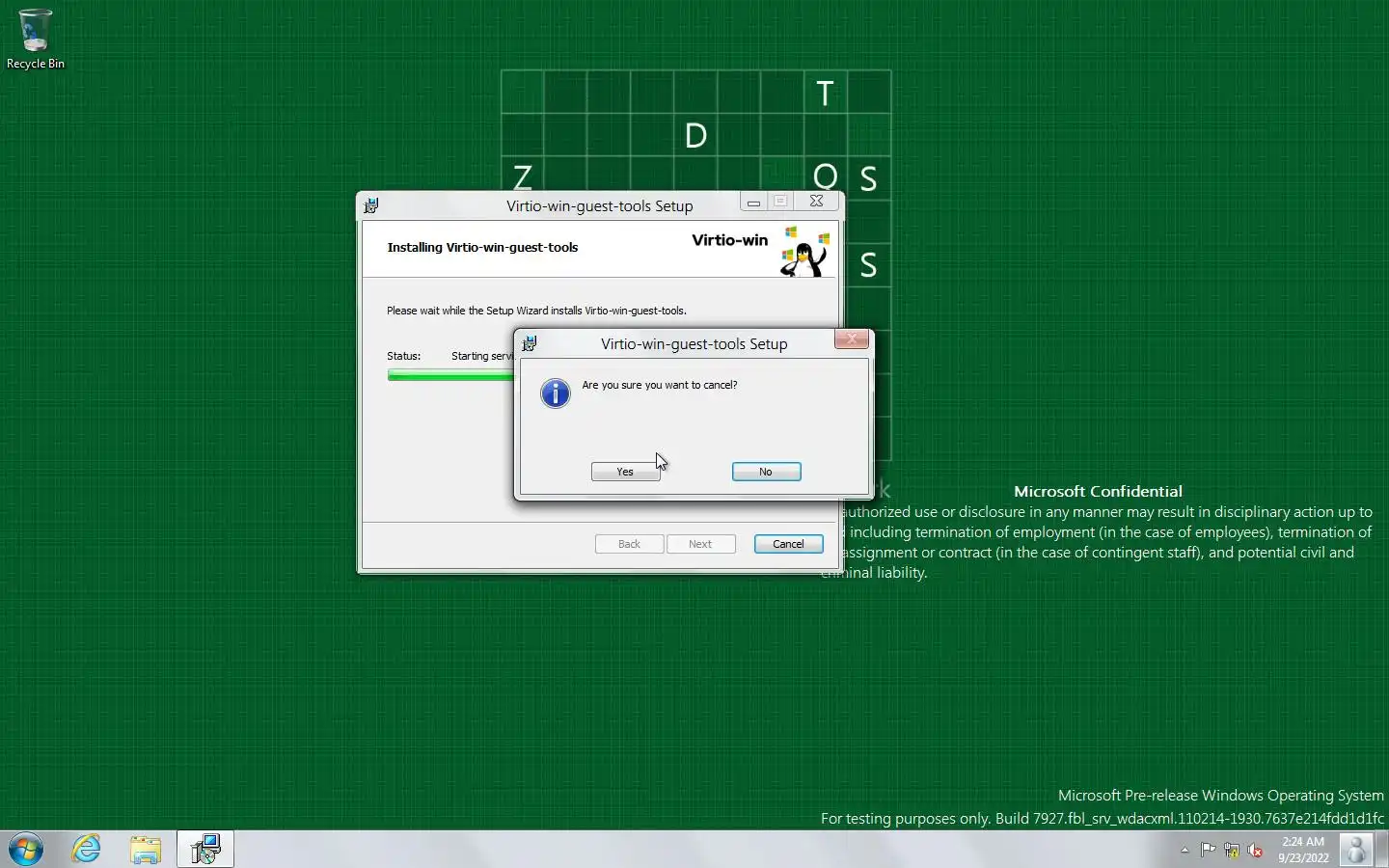Click the network tray icon
This screenshot has height=868, width=1389.
click(1232, 850)
